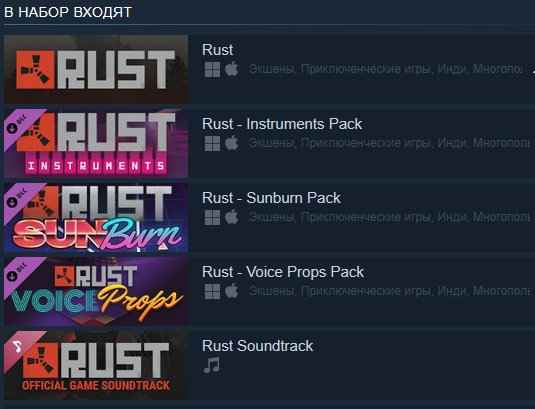Image resolution: width=535 pixels, height=409 pixels.
Task: Open Rust - Instruments Pack title
Action: point(282,124)
